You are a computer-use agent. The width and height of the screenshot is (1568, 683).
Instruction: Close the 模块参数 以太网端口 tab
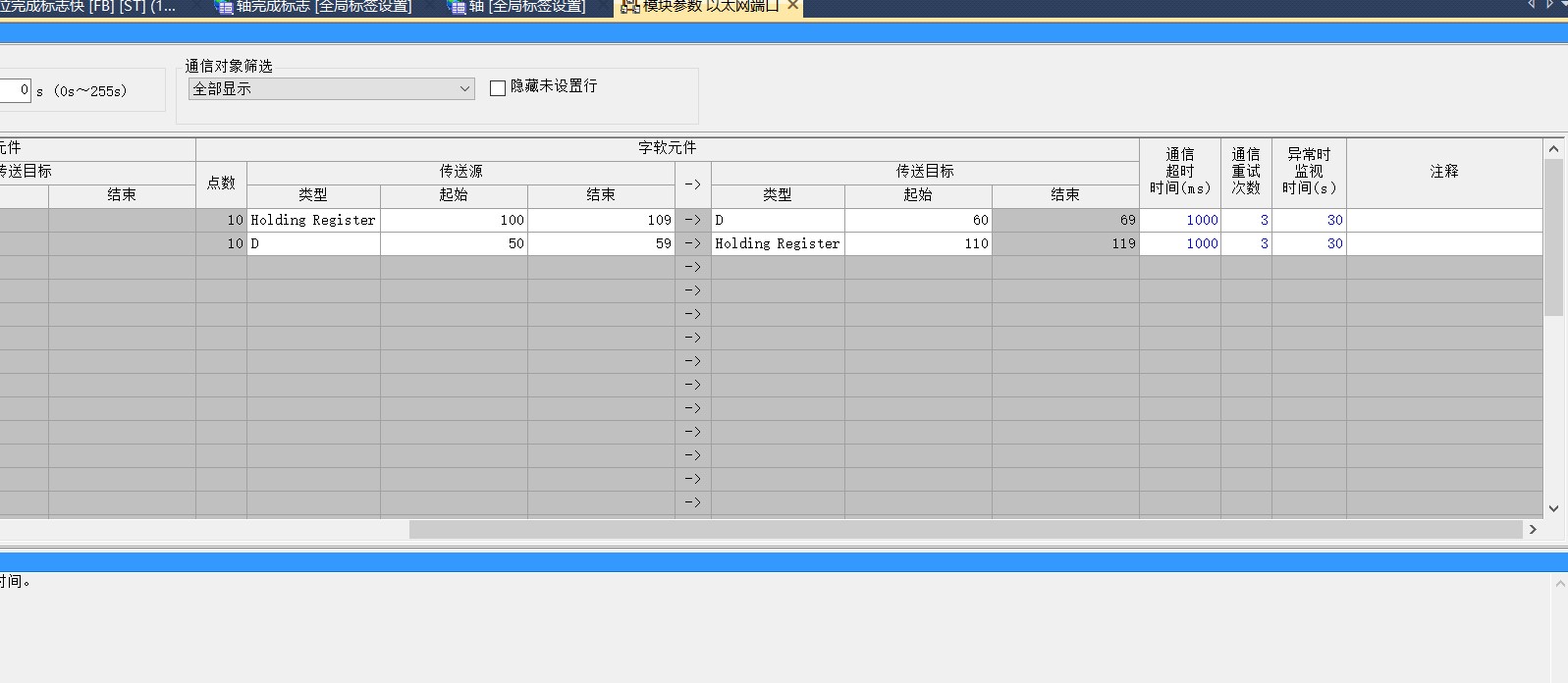[x=793, y=6]
